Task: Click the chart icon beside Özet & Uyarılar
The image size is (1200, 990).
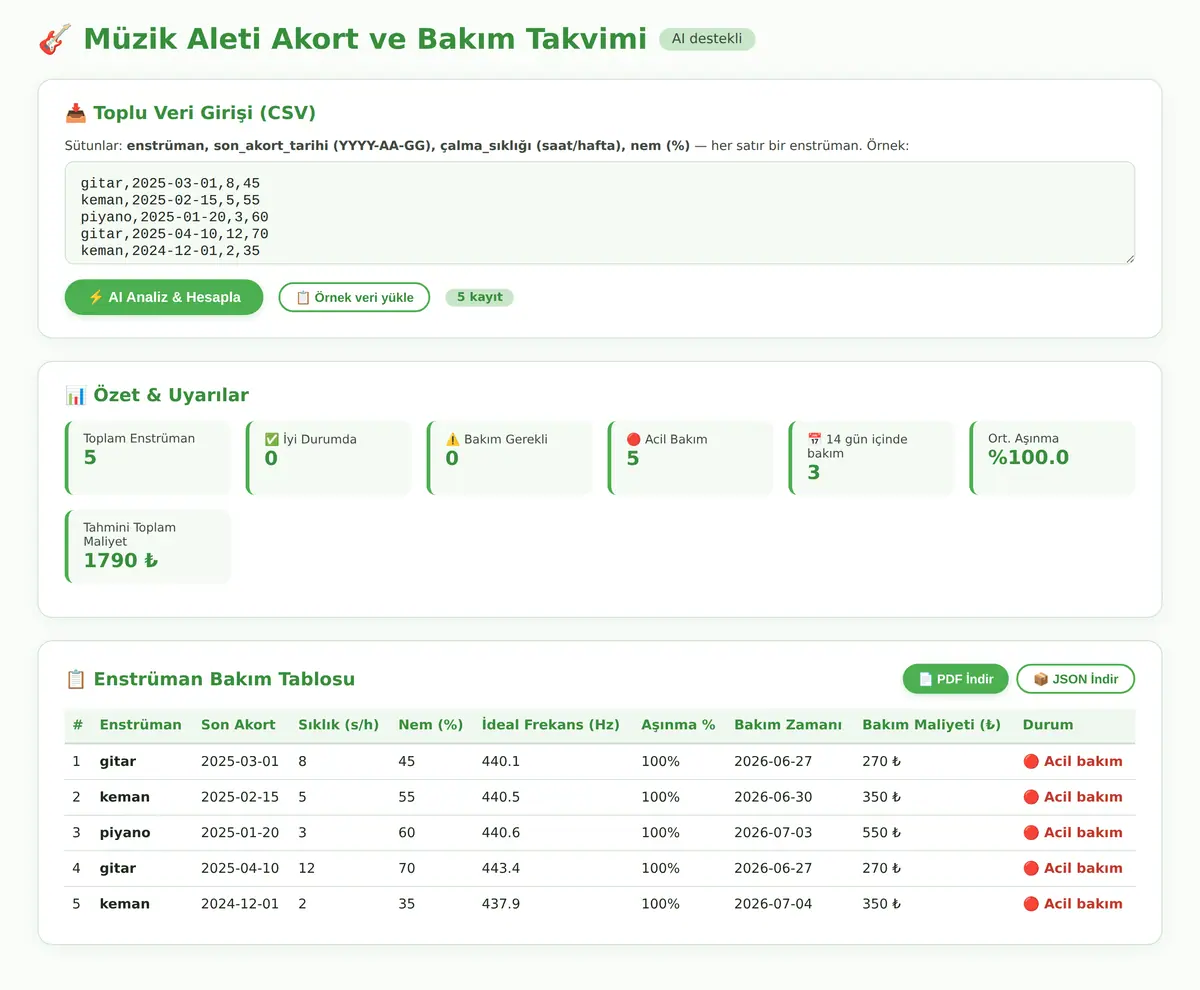Action: 75,395
